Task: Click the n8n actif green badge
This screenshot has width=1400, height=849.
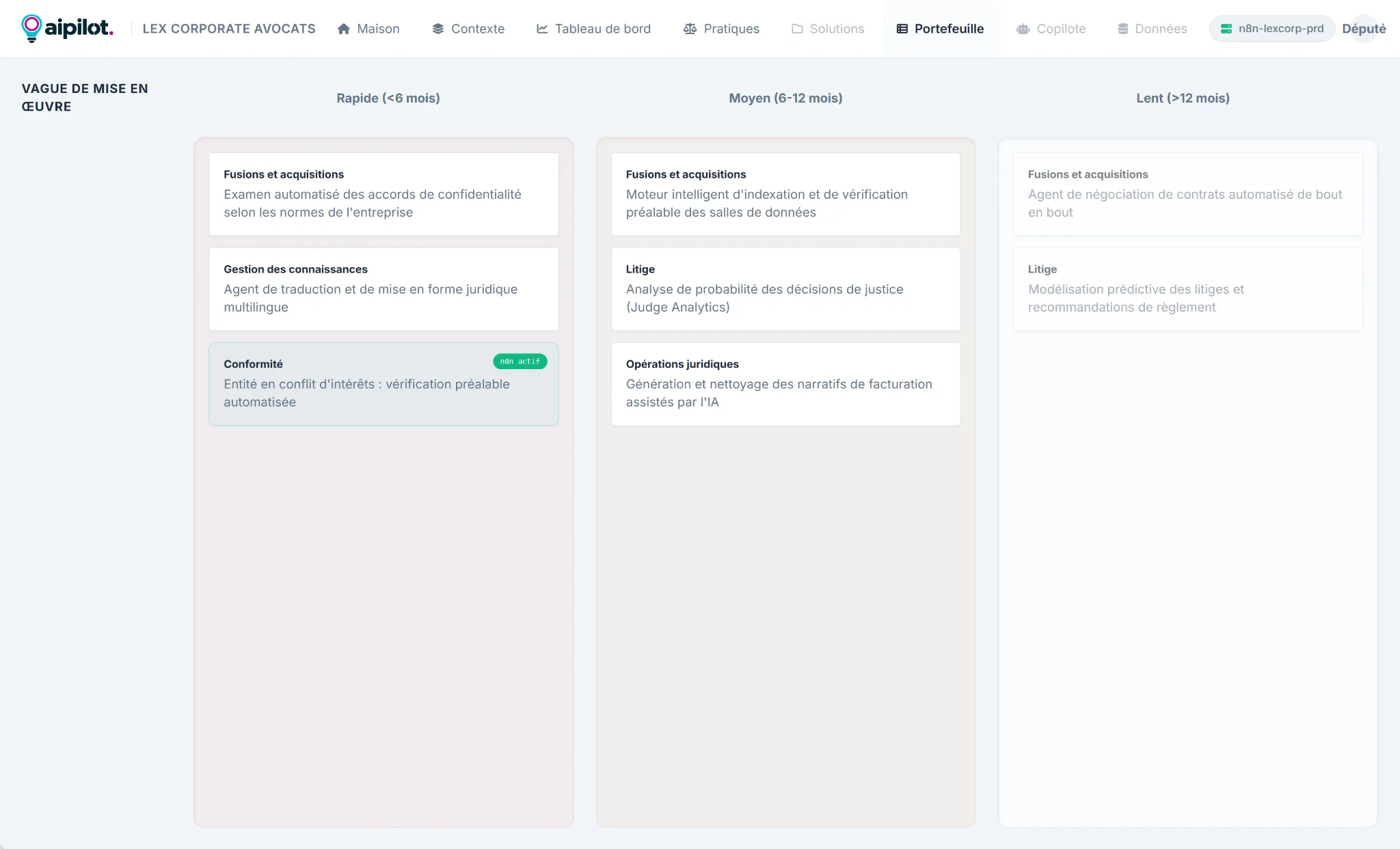Action: (x=520, y=361)
